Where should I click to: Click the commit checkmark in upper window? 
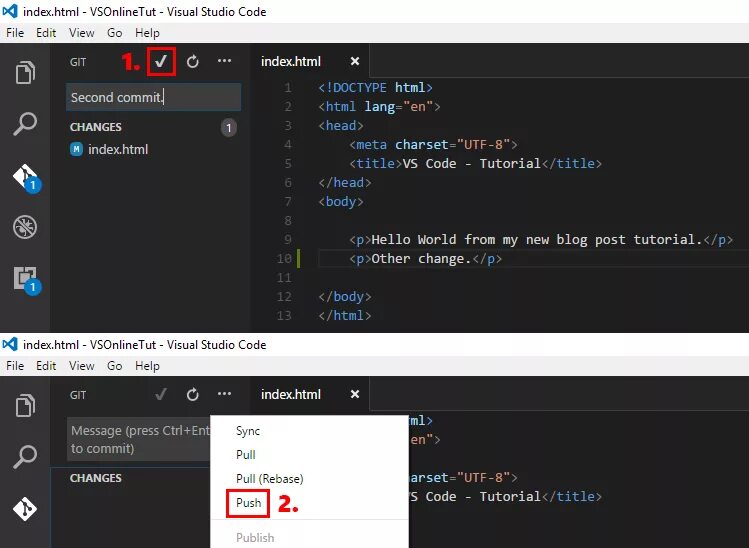161,61
